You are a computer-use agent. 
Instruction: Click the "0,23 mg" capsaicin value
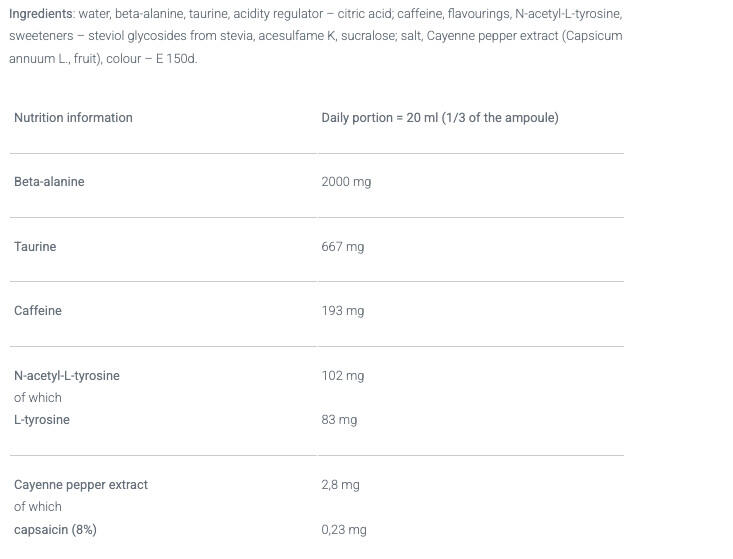click(x=344, y=530)
